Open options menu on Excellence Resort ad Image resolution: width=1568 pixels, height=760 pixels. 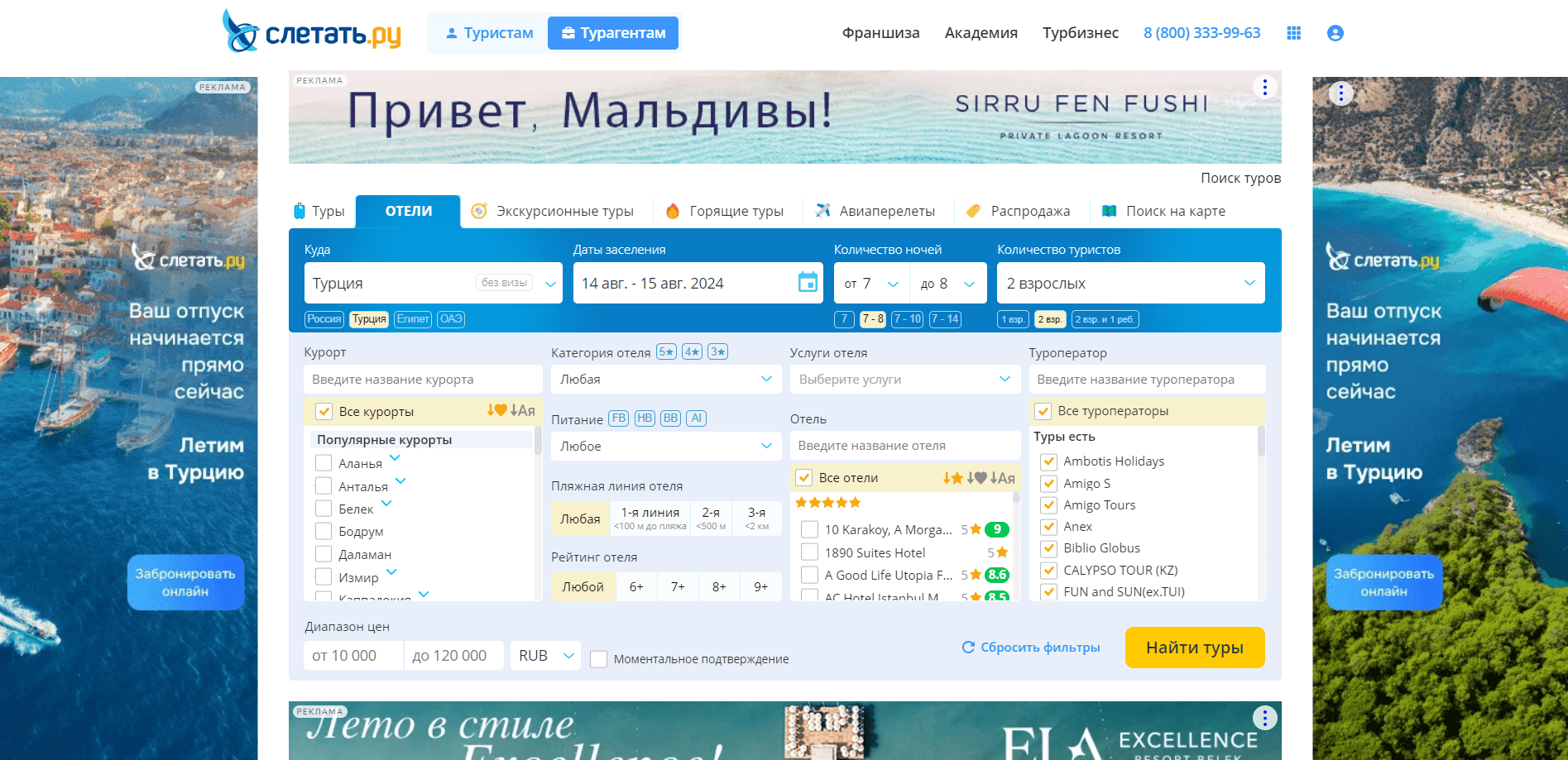(1264, 718)
